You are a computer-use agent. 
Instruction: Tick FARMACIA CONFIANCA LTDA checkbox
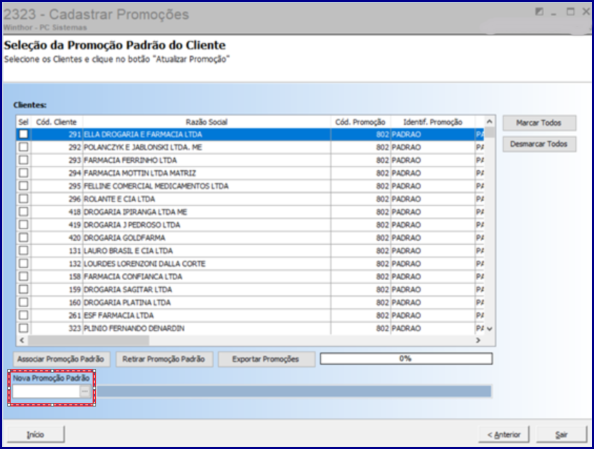point(23,276)
